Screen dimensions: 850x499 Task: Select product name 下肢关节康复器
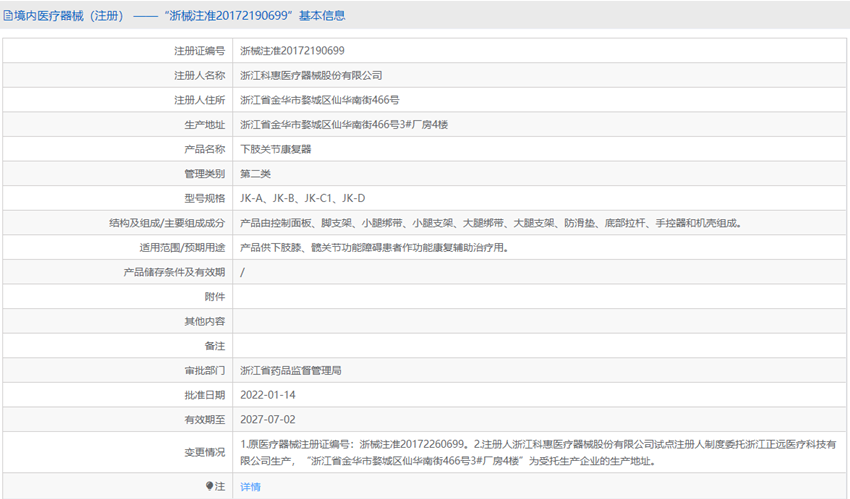pyautogui.click(x=276, y=149)
